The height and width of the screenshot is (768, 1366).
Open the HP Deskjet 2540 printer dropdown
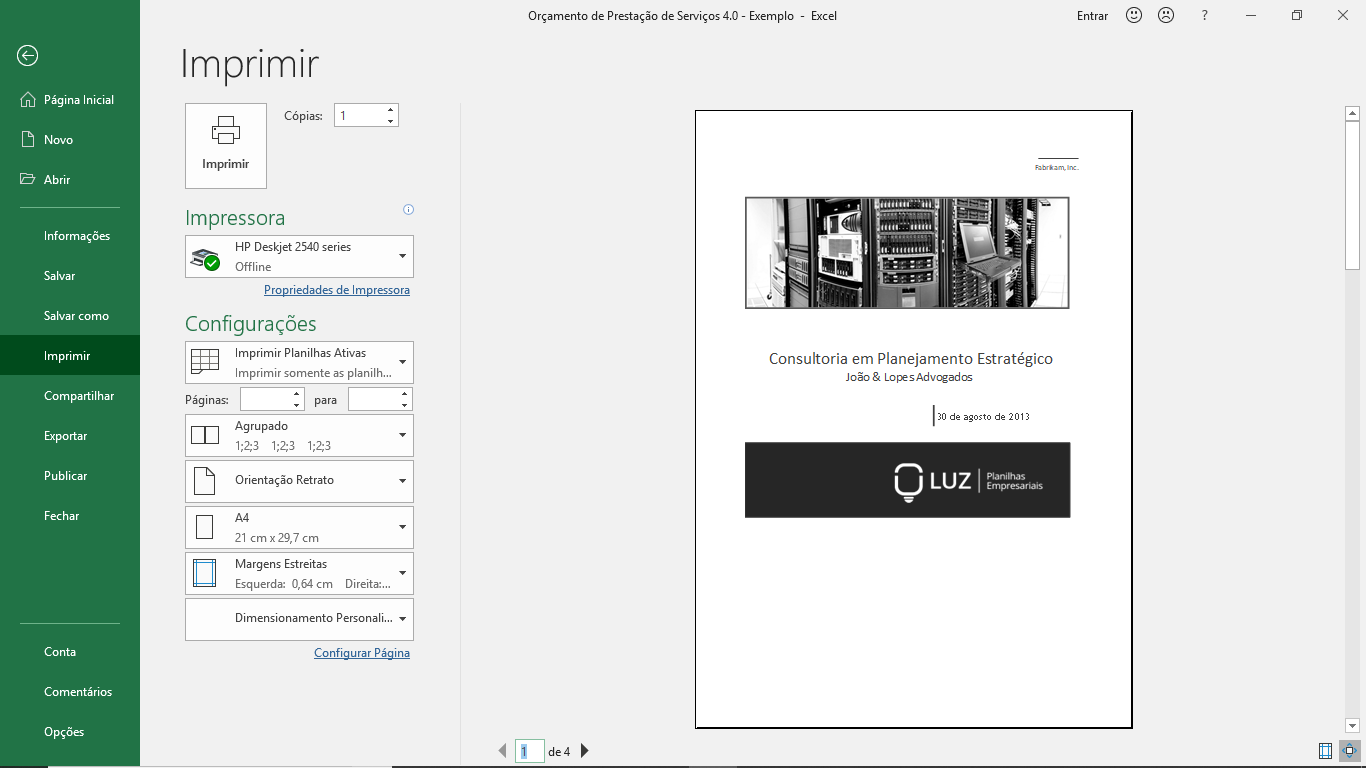299,257
